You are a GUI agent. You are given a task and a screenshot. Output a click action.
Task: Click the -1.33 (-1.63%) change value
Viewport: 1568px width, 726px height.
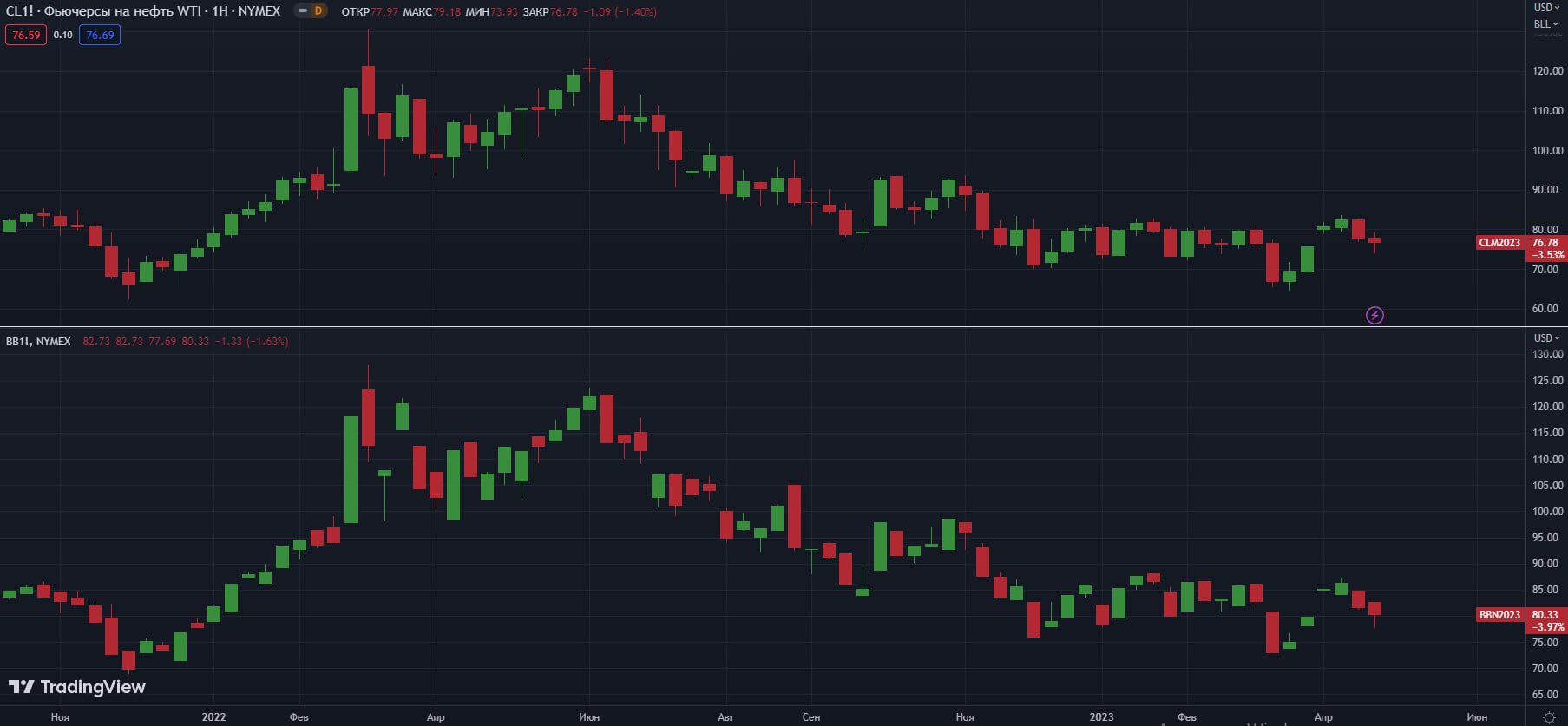click(251, 342)
